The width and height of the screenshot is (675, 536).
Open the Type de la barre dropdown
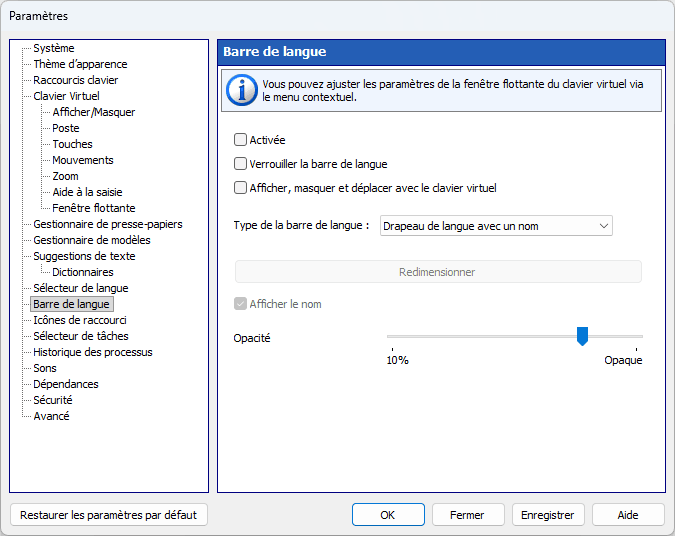click(x=496, y=226)
